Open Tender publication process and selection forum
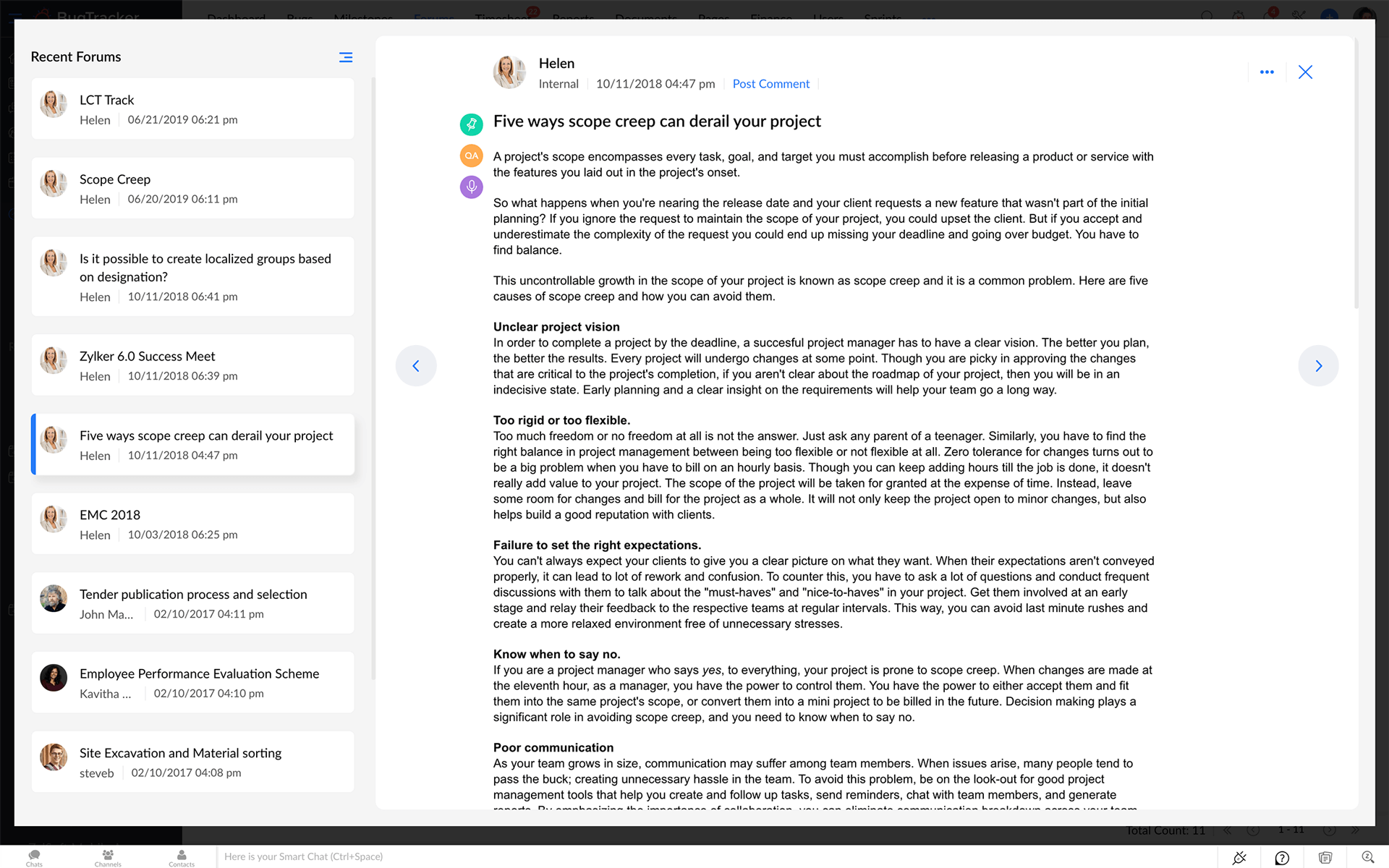This screenshot has height=868, width=1389. (192, 603)
